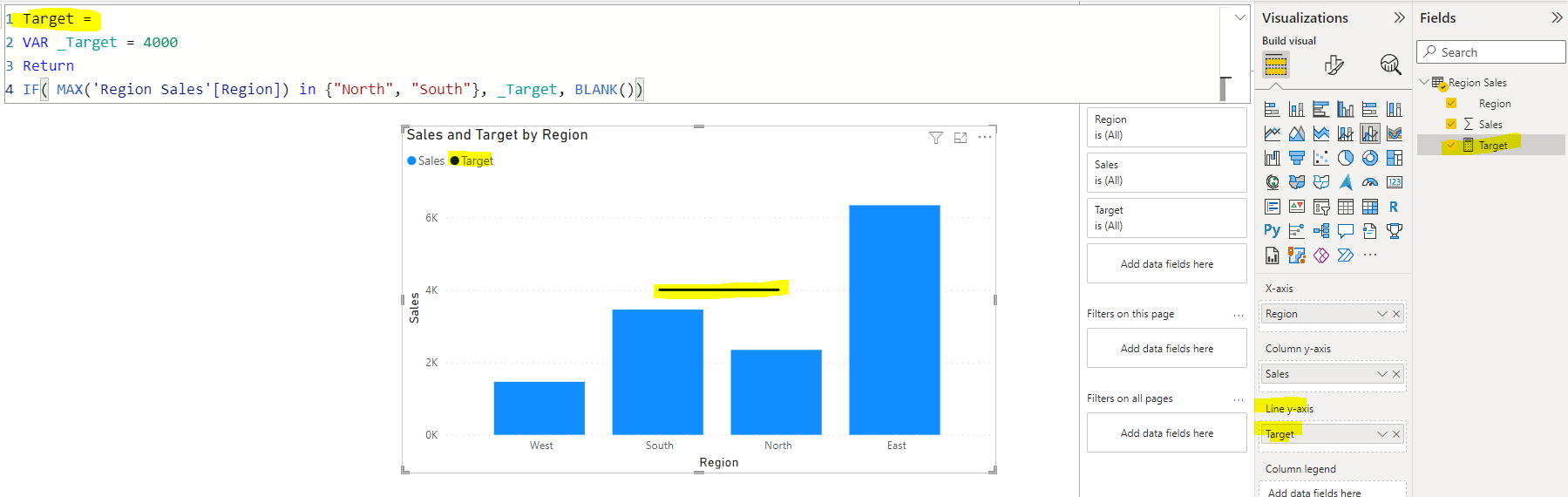The width and height of the screenshot is (1568, 497).
Task: Click the DAX formula editor text
Action: tap(610, 54)
